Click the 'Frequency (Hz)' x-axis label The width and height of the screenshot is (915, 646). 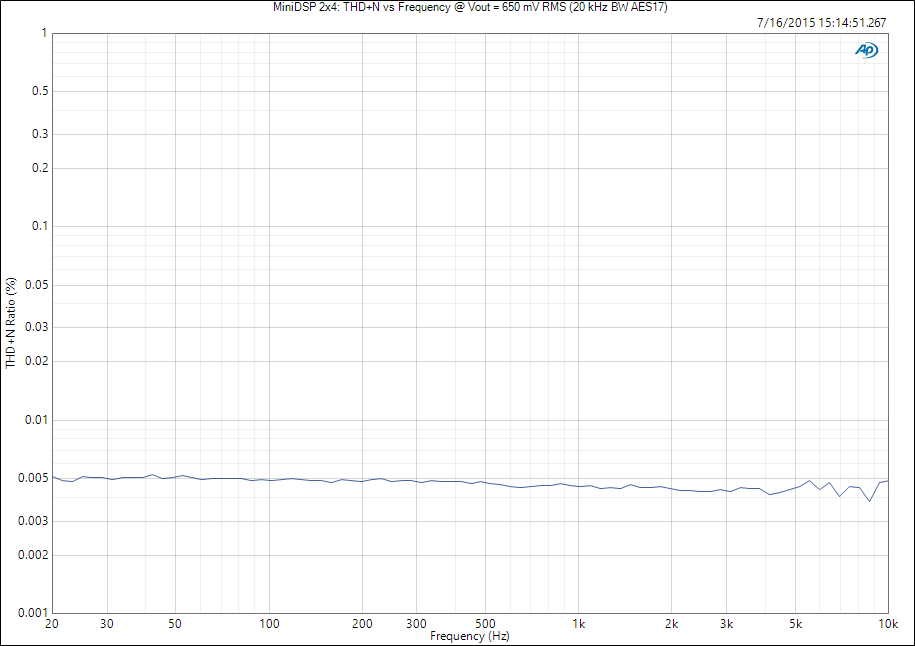point(470,636)
